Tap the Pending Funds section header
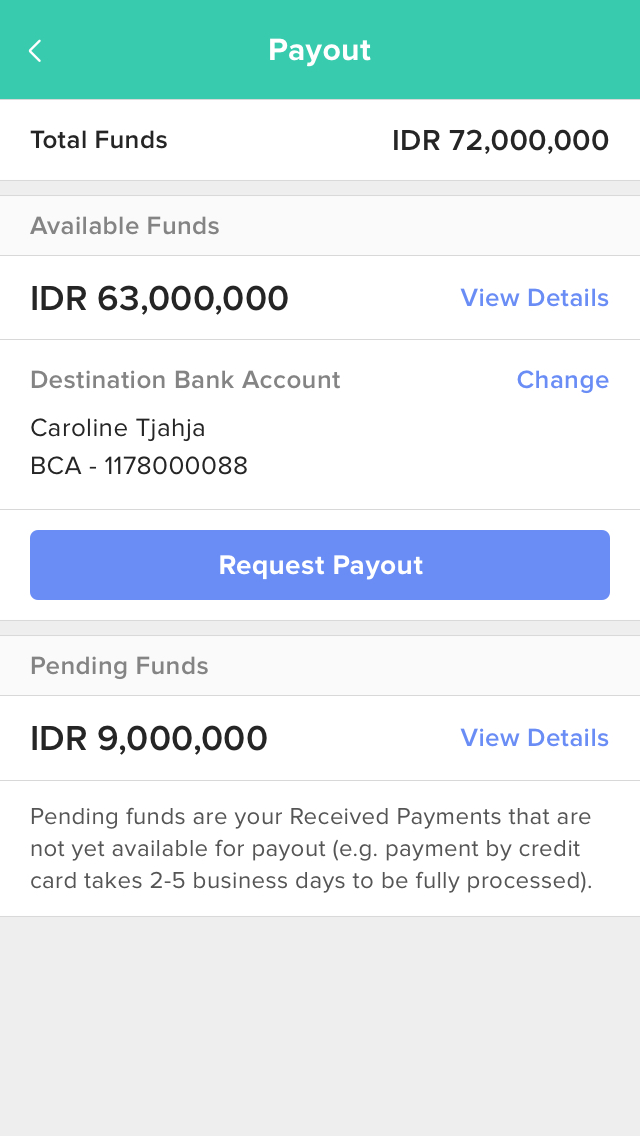This screenshot has width=640, height=1136. pyautogui.click(x=119, y=666)
